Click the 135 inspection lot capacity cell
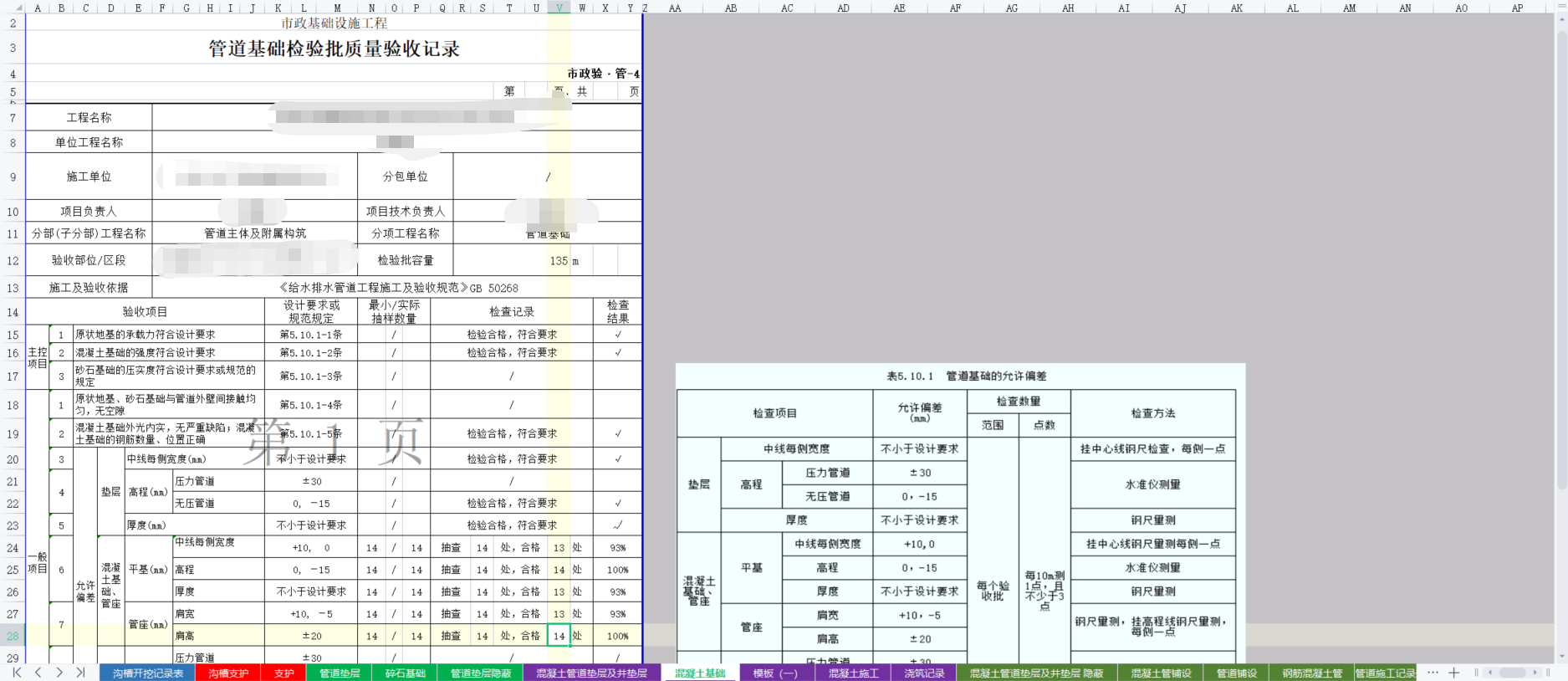The width and height of the screenshot is (1568, 681). [559, 261]
